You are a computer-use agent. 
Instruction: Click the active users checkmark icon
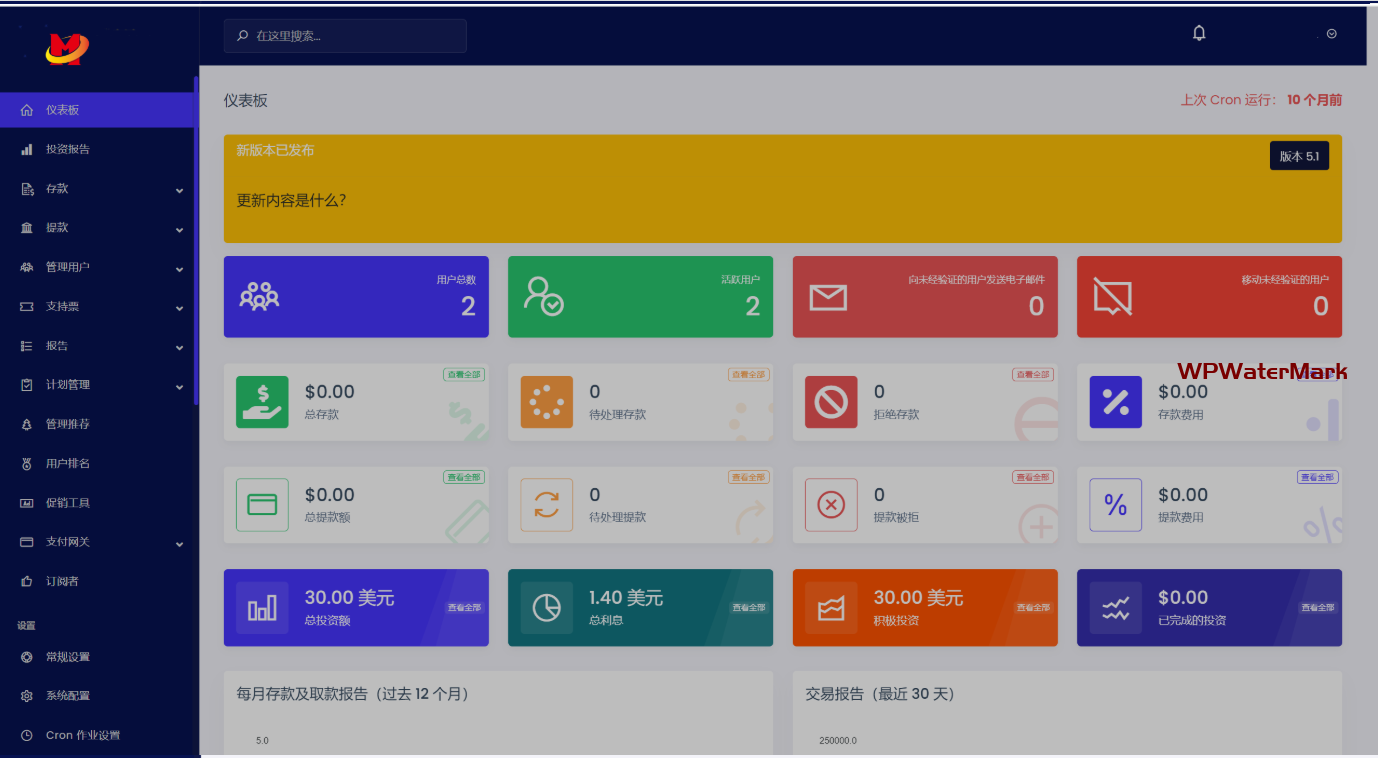click(x=544, y=296)
